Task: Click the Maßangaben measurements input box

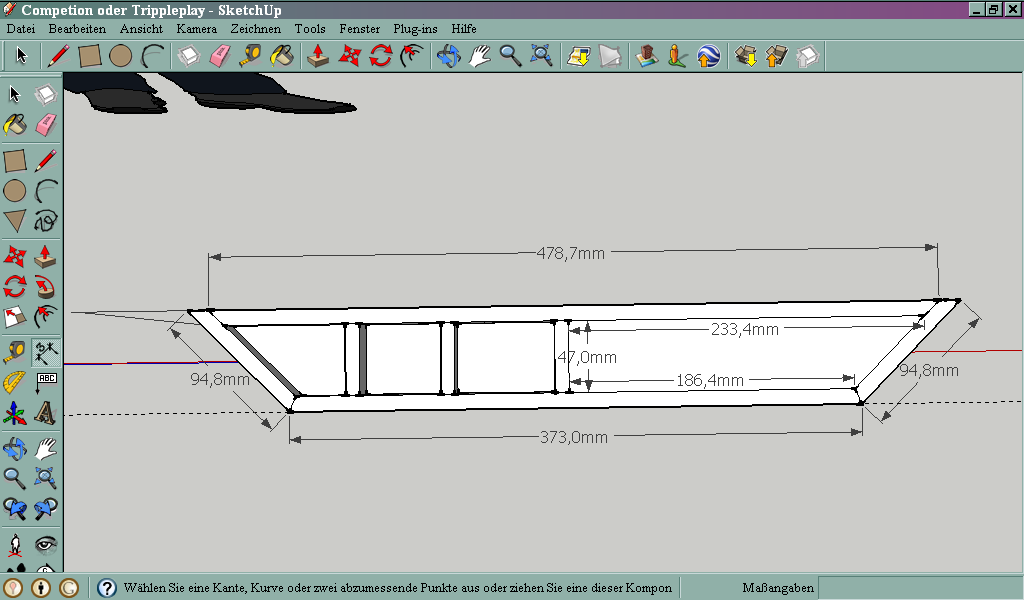Action: pyautogui.click(x=918, y=588)
